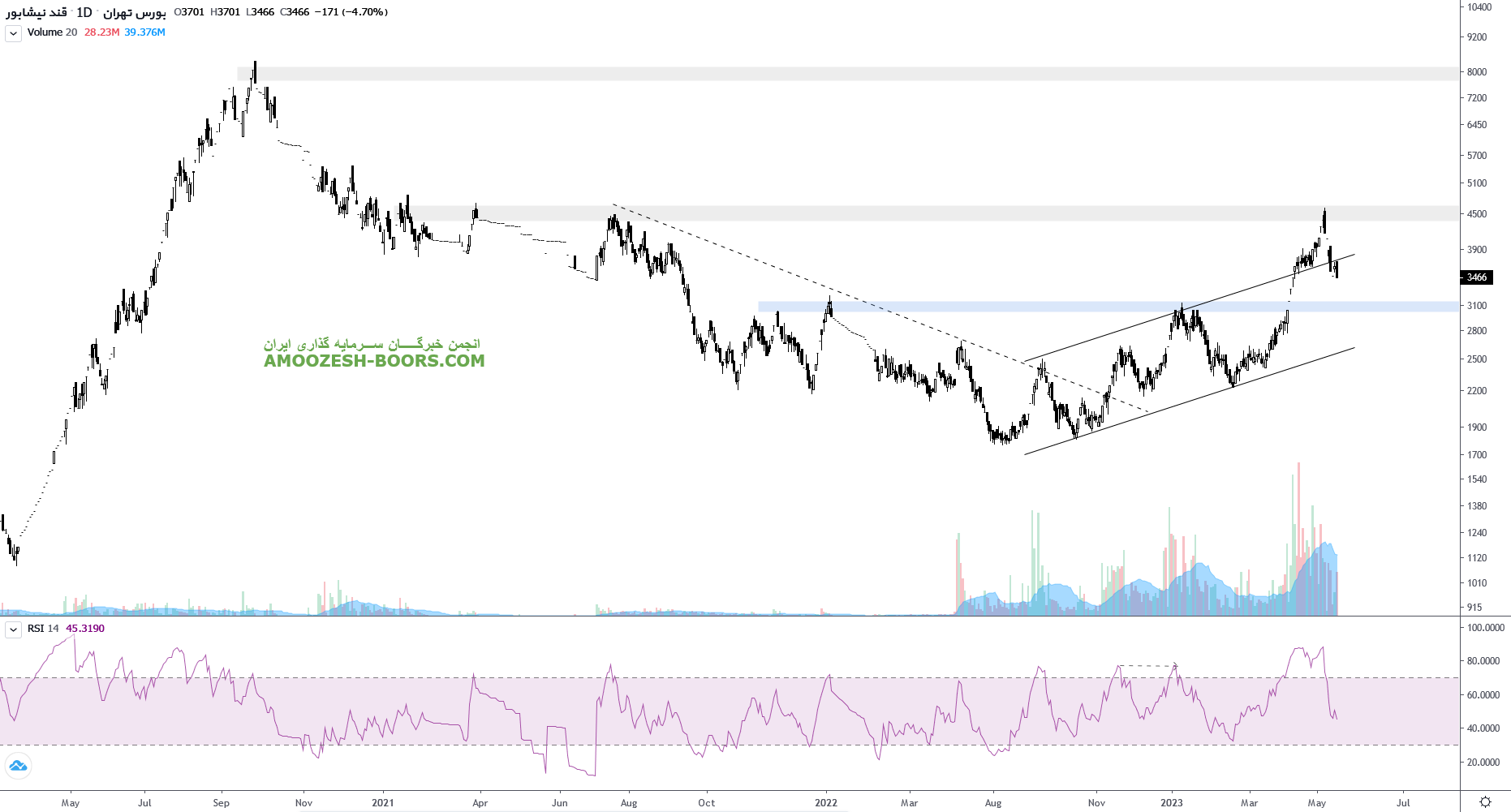This screenshot has width=1511, height=812.
Task: Select the upper gray resistance zone near 8000
Action: (811, 74)
